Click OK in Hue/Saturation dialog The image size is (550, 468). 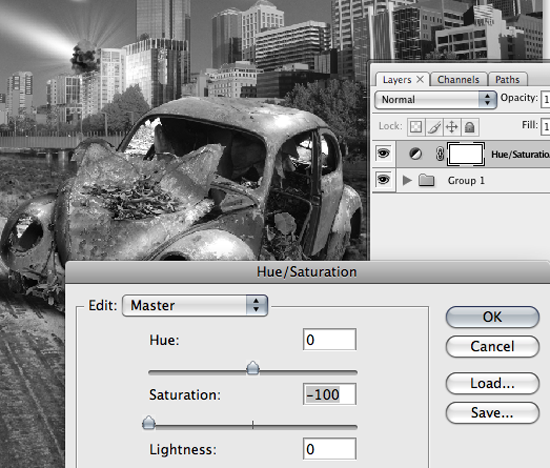point(492,317)
